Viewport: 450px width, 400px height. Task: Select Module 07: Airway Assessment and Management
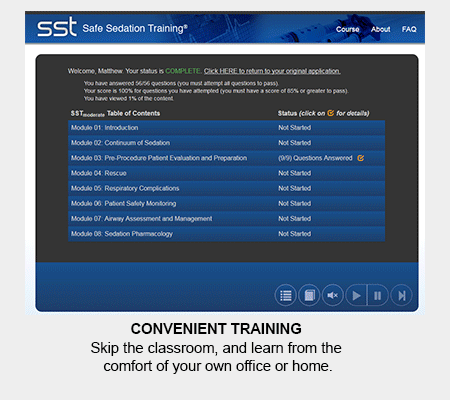pyautogui.click(x=227, y=219)
